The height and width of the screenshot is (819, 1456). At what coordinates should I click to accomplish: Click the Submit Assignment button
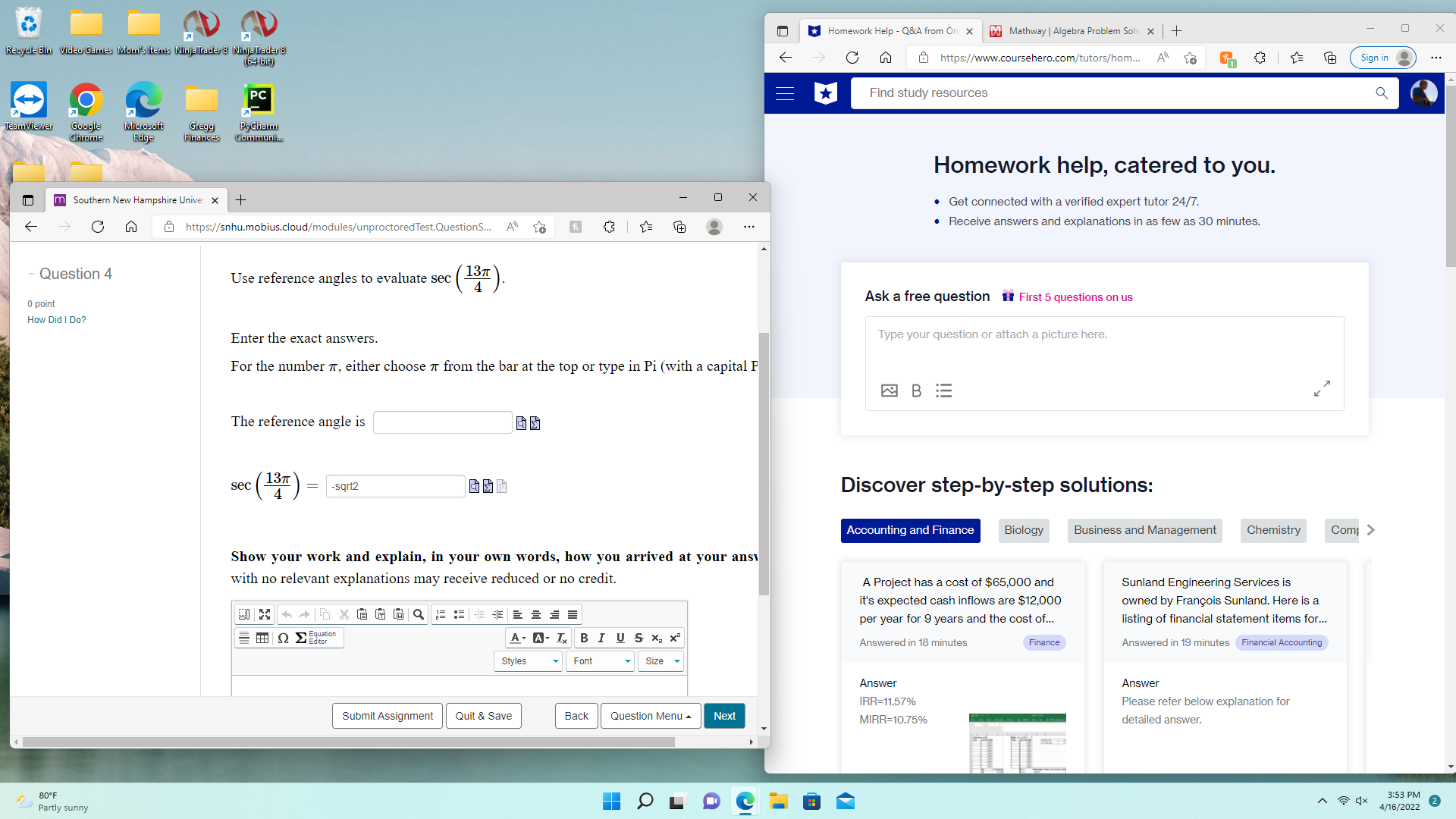click(387, 715)
